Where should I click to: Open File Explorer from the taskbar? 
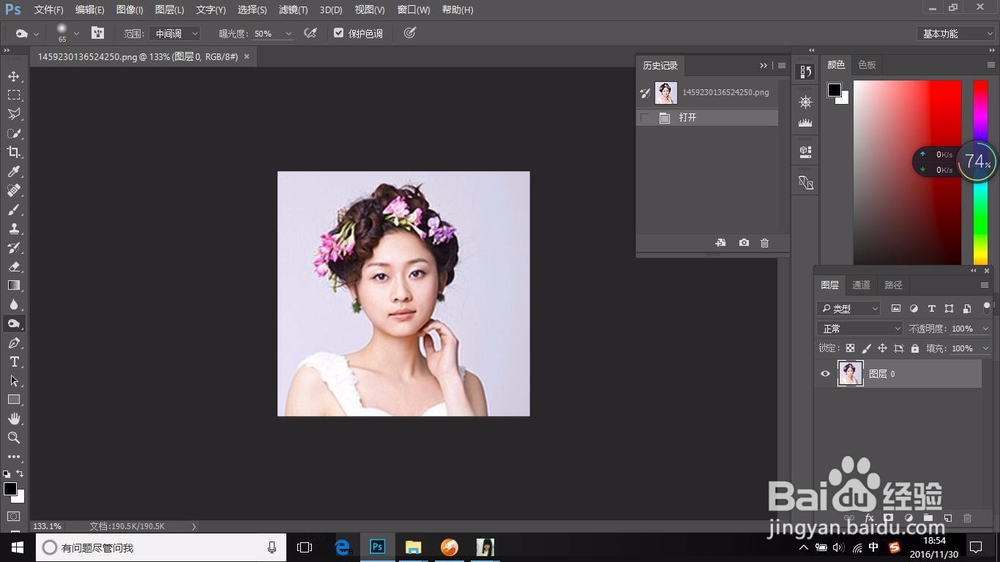(413, 547)
